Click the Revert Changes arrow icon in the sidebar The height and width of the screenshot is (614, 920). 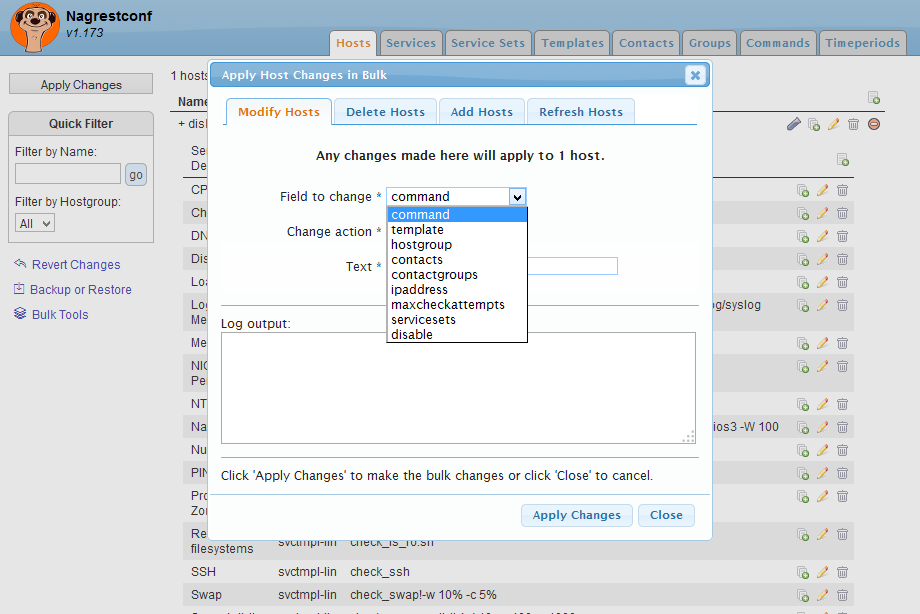tap(20, 264)
